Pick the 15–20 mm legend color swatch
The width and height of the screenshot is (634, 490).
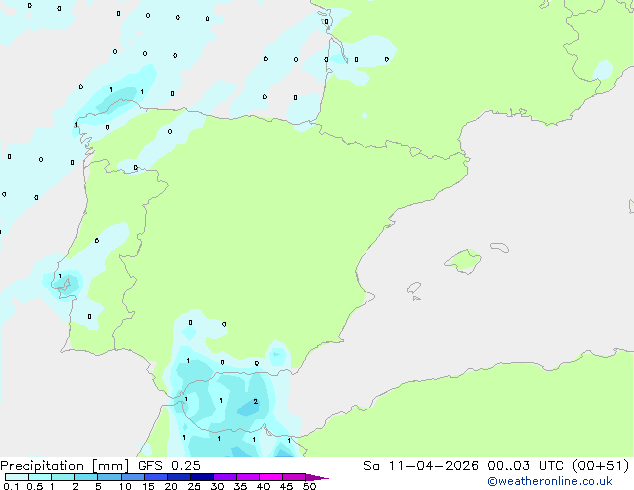point(155,477)
